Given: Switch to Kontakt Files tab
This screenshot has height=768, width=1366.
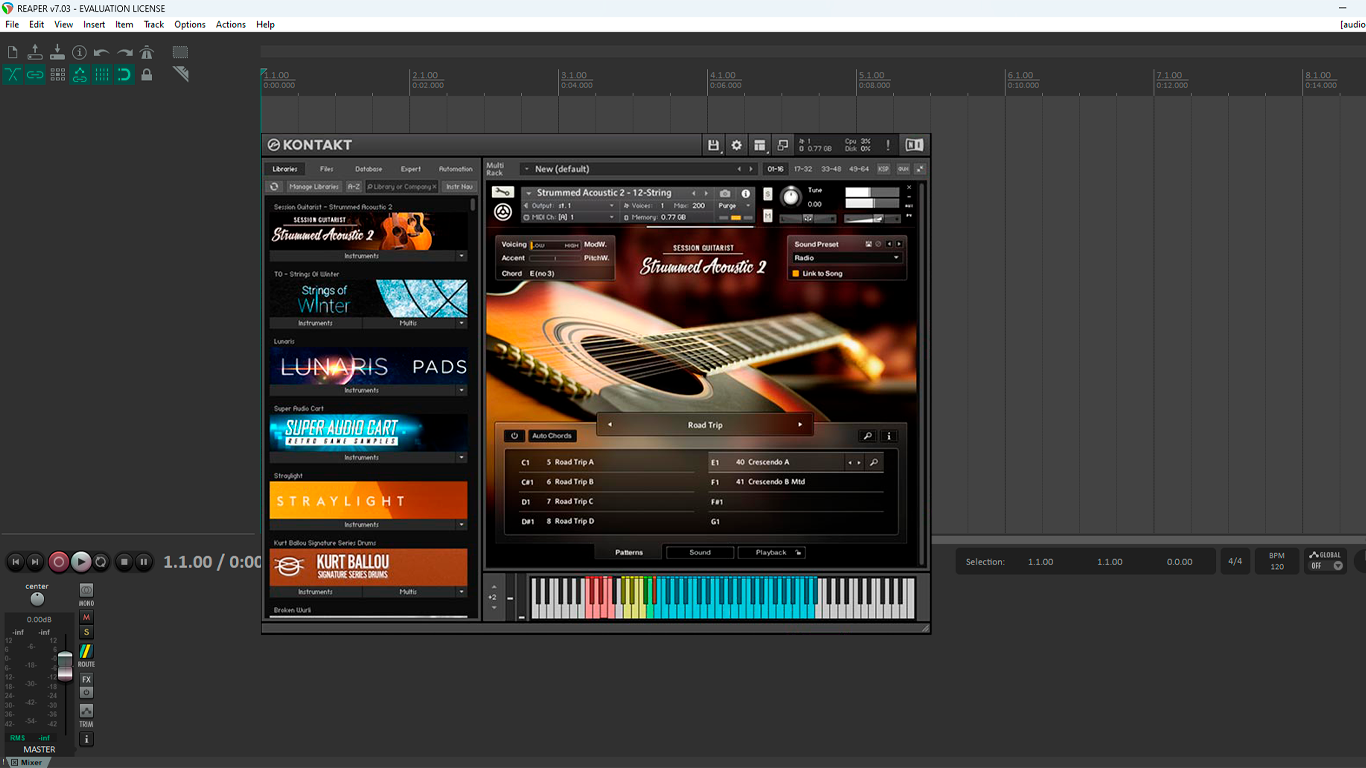Looking at the screenshot, I should (327, 169).
